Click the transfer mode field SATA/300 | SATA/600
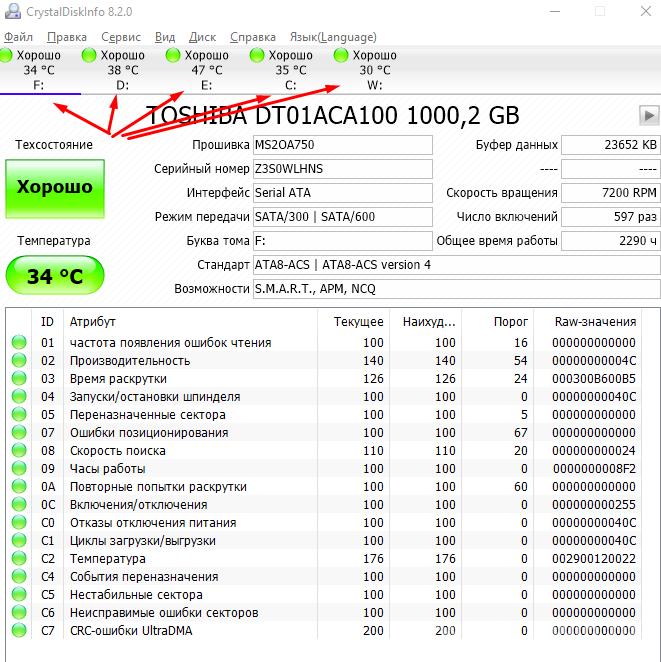The width and height of the screenshot is (661, 662). (x=343, y=217)
